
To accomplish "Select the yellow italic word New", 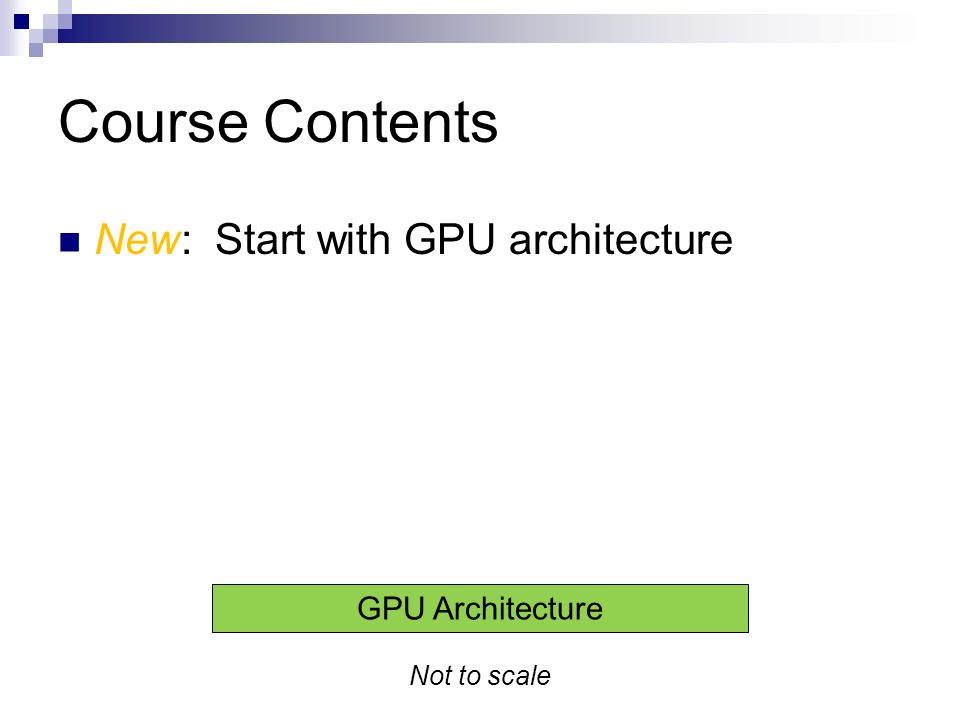I will pos(138,238).
